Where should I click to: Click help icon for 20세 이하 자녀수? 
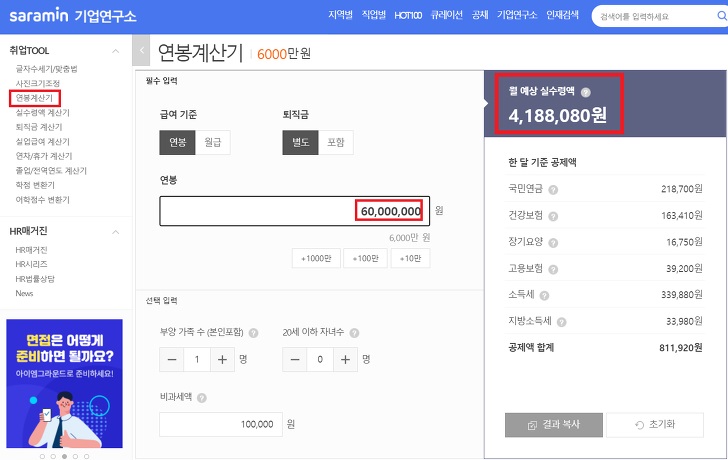tap(354, 333)
